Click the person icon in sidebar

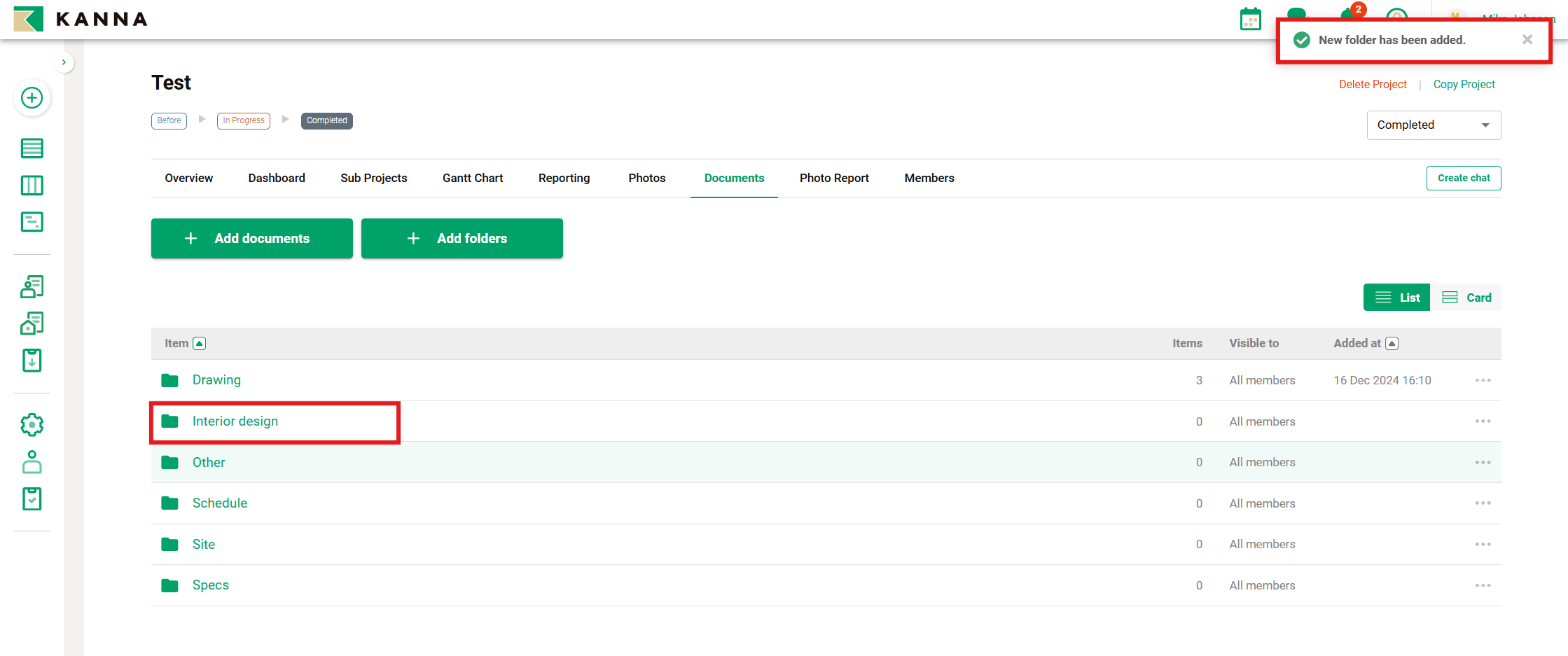(32, 462)
